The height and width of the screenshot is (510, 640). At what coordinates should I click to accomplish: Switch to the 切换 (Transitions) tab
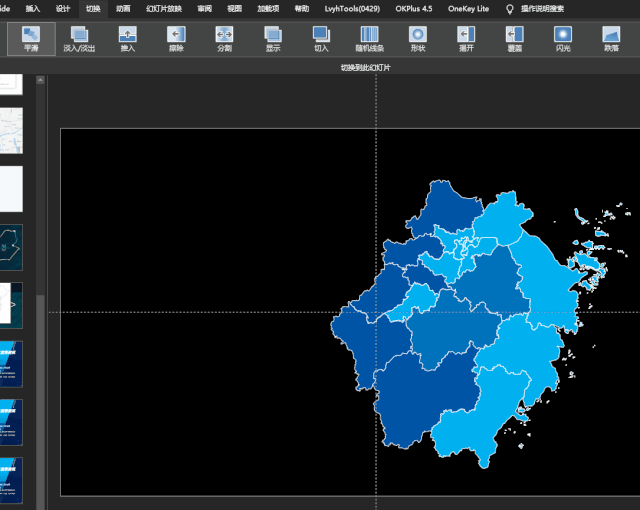(x=93, y=9)
